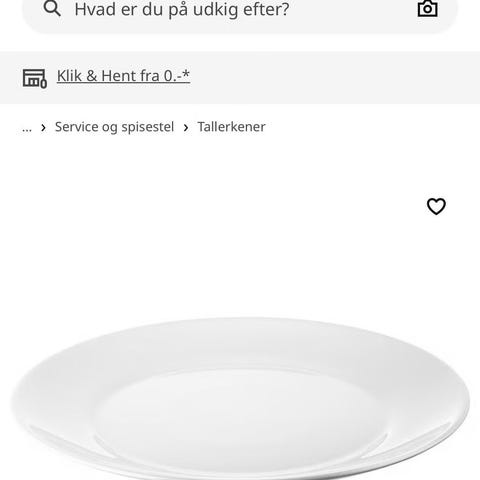Open the Klik & Hent fra 0.-* link
The width and height of the screenshot is (480, 480).
click(x=123, y=76)
